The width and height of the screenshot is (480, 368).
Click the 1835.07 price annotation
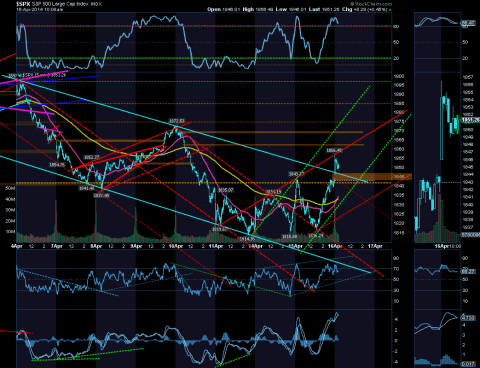pos(226,190)
